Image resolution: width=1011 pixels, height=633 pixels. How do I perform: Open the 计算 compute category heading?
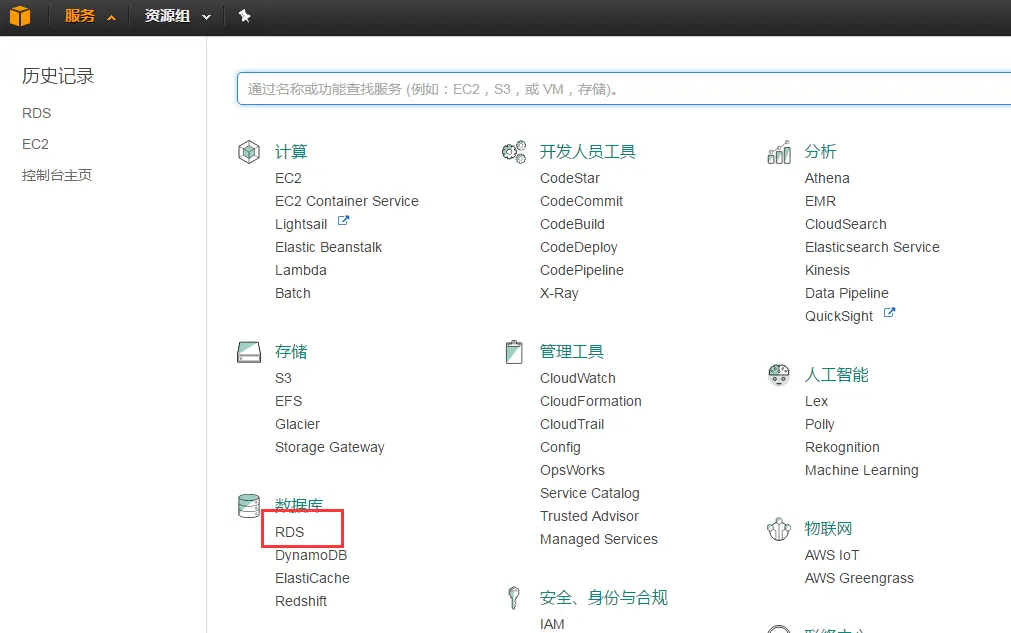[x=291, y=152]
